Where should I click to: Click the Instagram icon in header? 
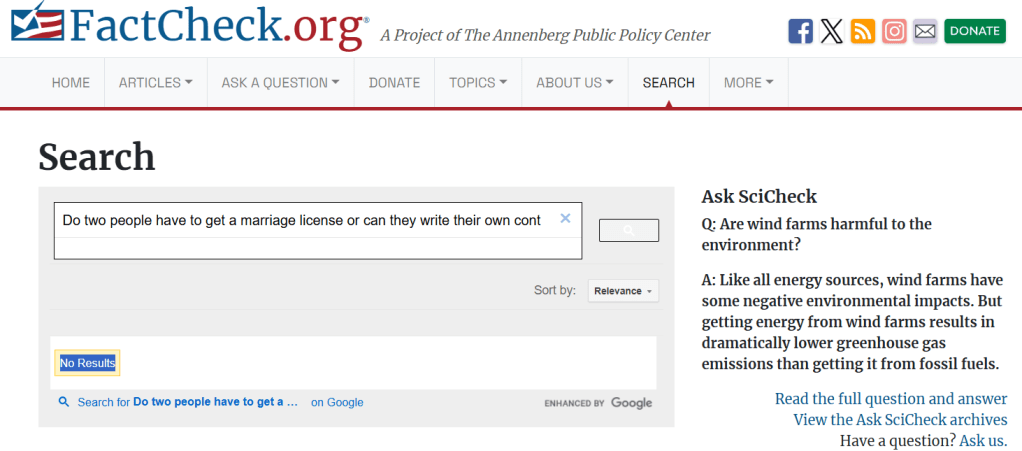(x=894, y=31)
